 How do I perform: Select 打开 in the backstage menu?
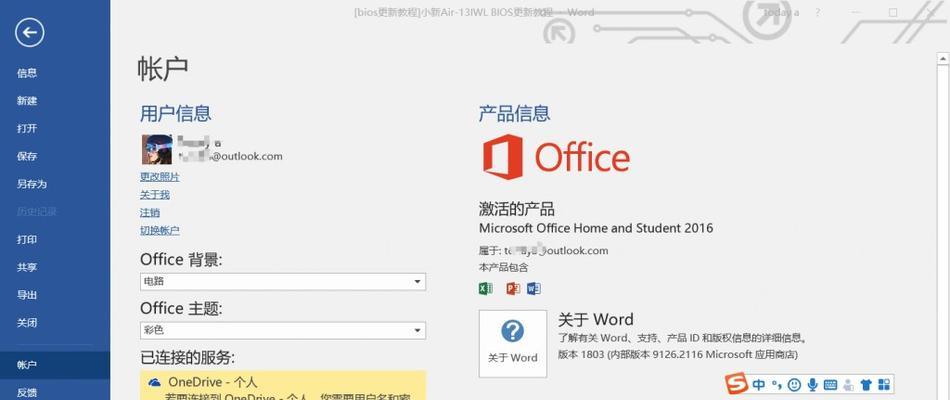coord(27,128)
